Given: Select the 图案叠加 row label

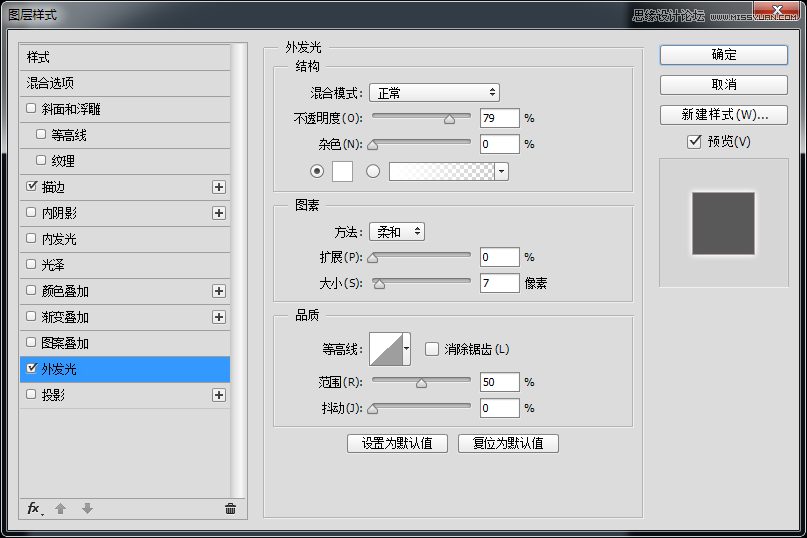Looking at the screenshot, I should tap(65, 343).
